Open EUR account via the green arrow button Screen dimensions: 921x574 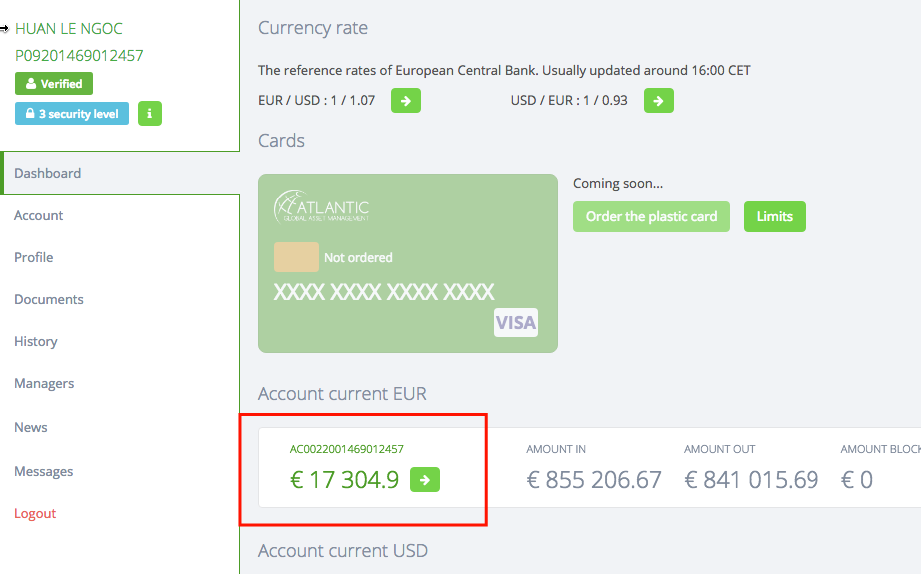tap(424, 480)
